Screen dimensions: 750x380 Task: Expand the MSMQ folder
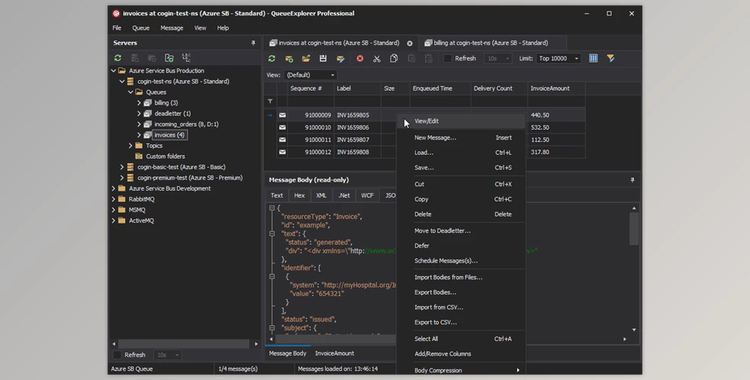click(113, 210)
